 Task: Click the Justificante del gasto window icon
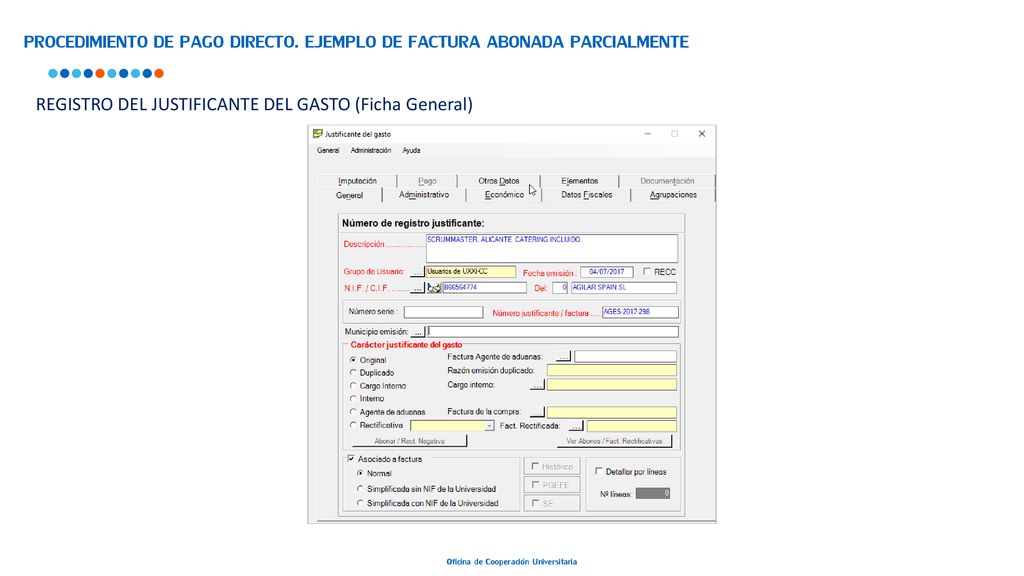pyautogui.click(x=317, y=134)
